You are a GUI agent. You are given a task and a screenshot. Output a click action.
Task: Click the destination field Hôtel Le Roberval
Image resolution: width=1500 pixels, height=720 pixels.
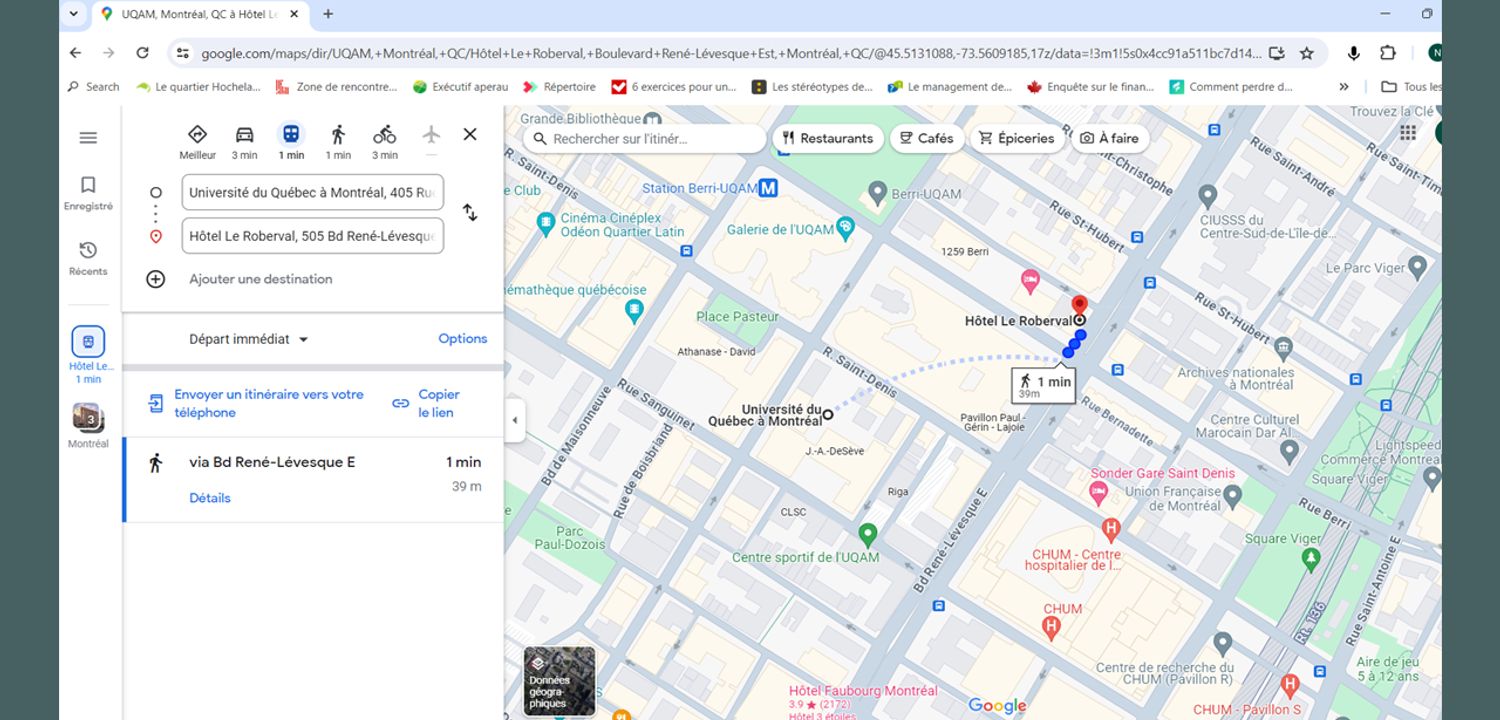pyautogui.click(x=312, y=236)
